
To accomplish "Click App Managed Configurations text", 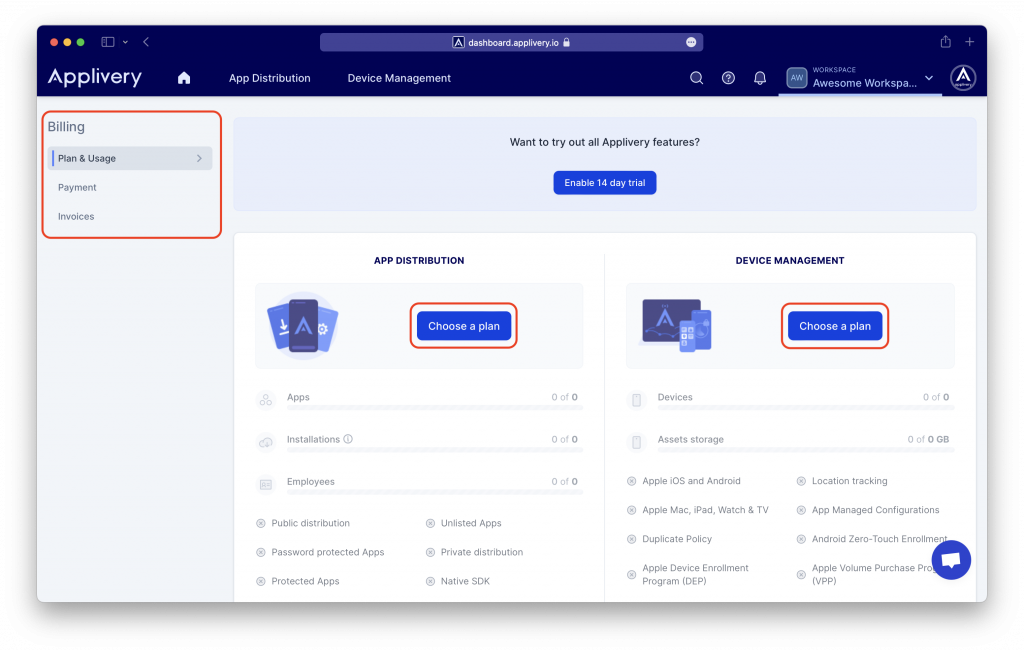I will 875,510.
